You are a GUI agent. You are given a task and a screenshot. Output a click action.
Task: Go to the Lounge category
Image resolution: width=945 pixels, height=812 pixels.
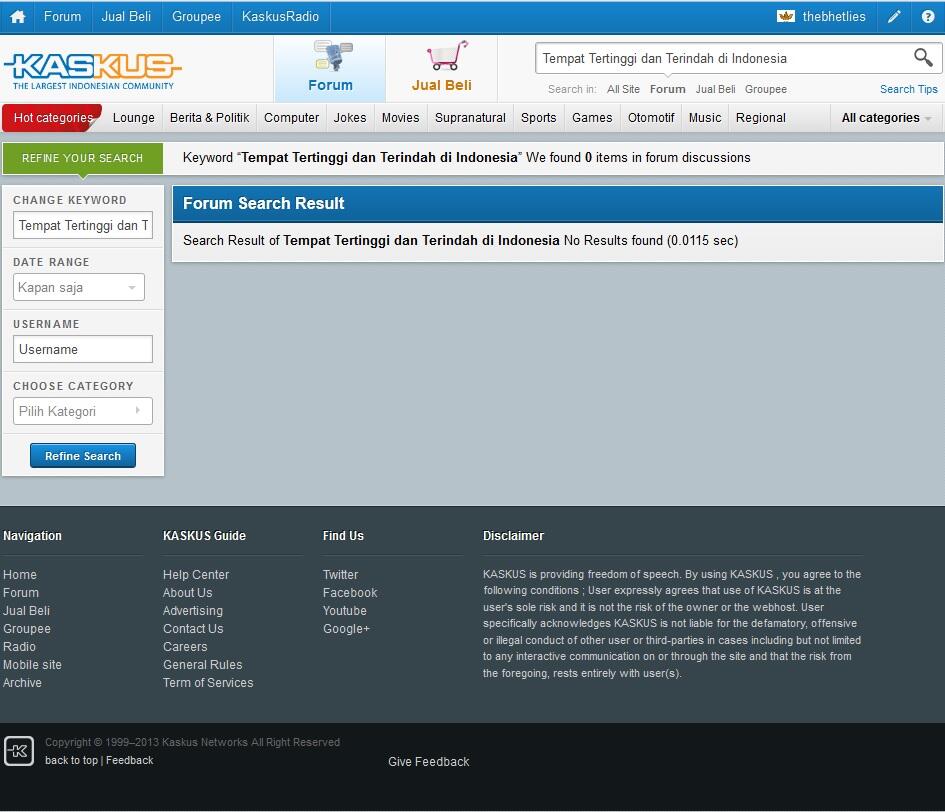pyautogui.click(x=133, y=118)
